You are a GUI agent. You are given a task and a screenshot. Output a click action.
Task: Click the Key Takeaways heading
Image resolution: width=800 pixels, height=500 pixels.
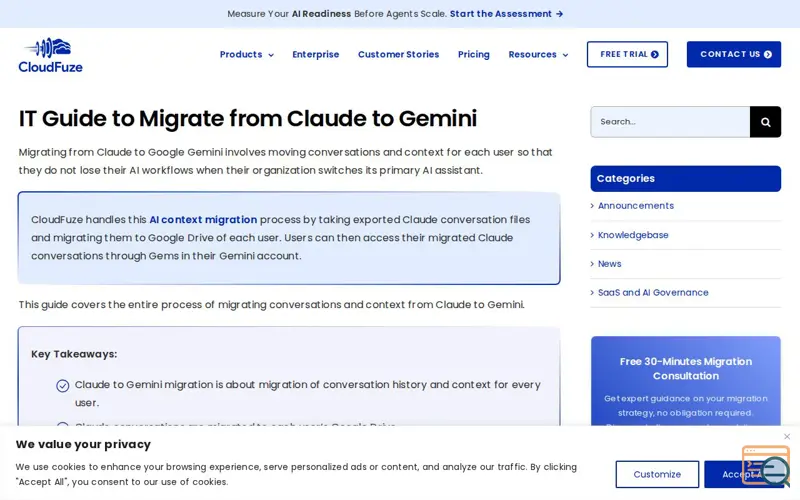tap(74, 354)
